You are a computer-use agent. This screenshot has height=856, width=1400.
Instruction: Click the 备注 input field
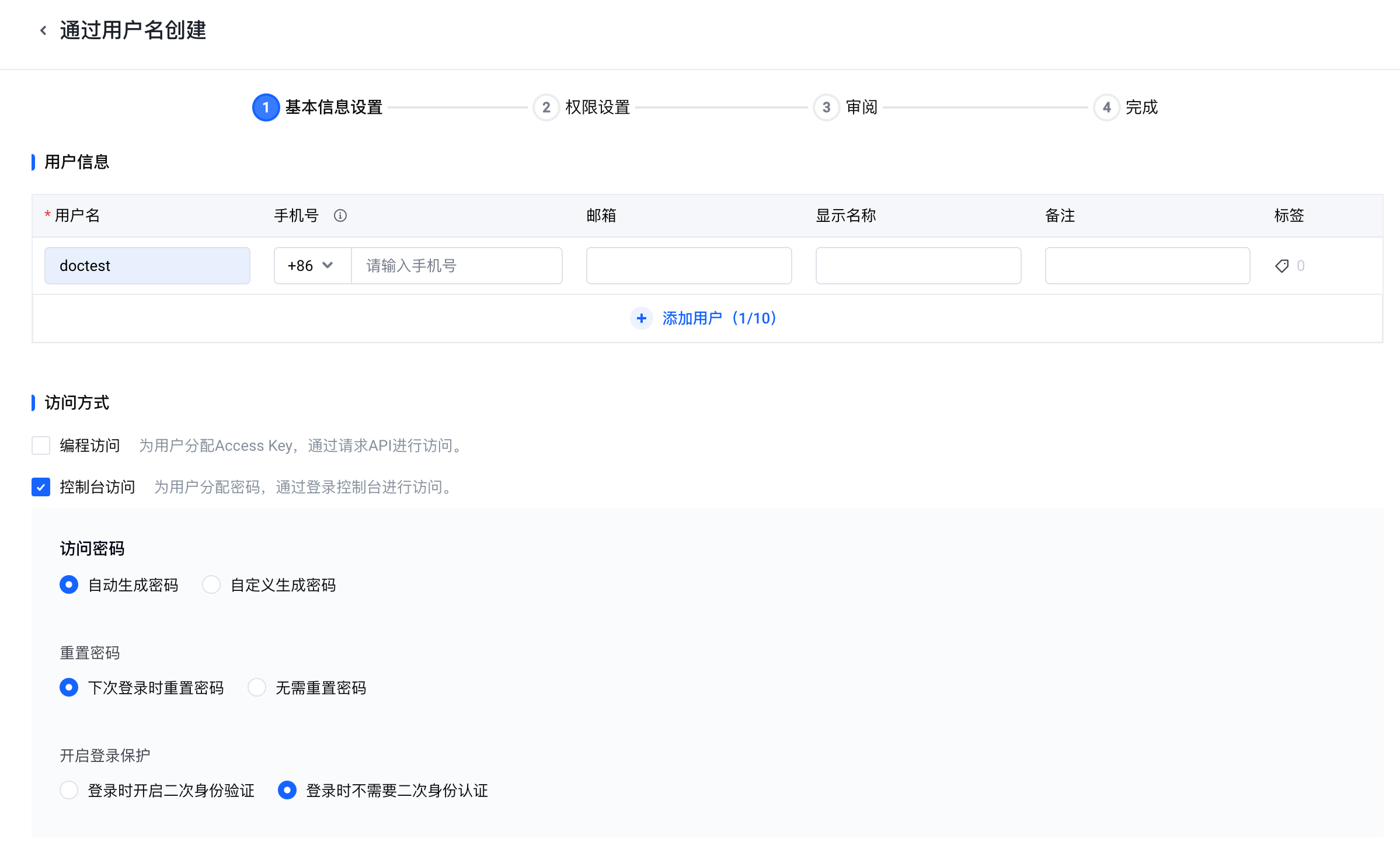click(1147, 266)
